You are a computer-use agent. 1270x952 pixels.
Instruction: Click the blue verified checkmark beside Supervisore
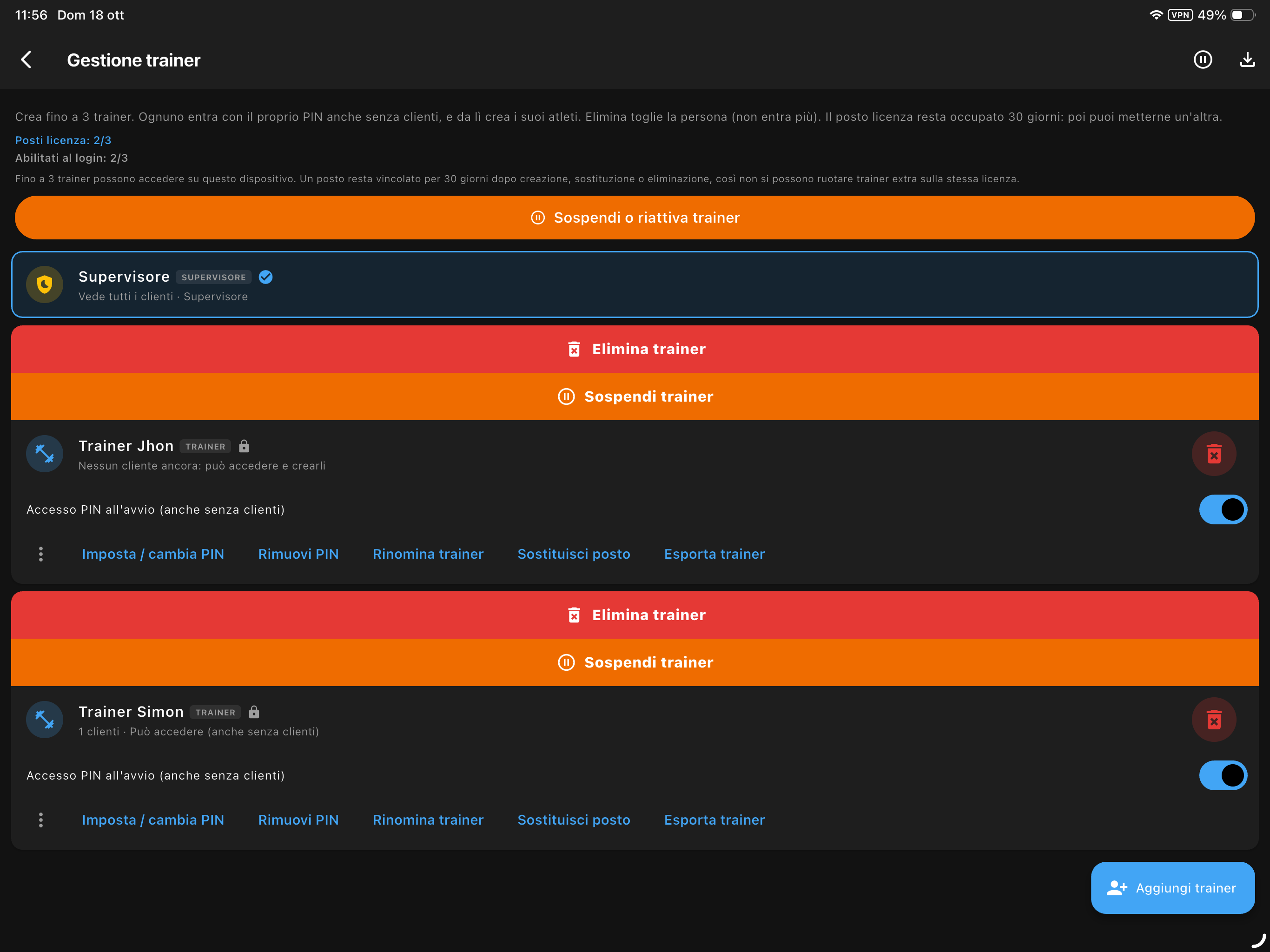click(266, 278)
